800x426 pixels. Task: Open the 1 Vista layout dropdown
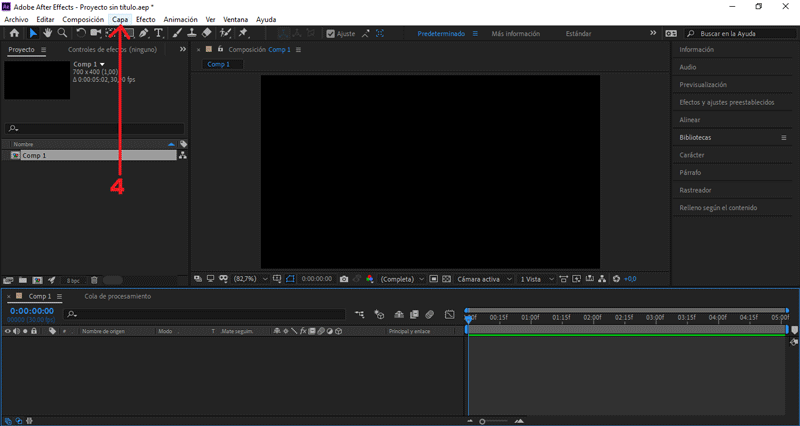pyautogui.click(x=536, y=279)
